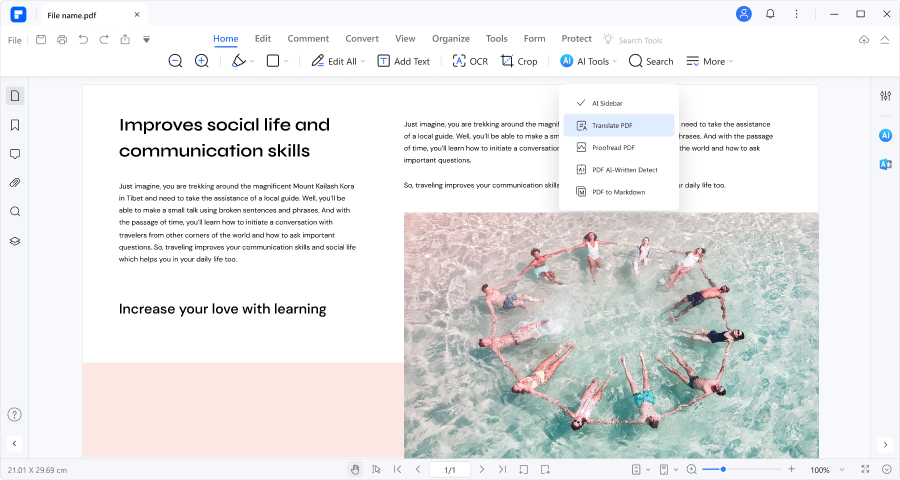Open the attachments paperclip panel
This screenshot has width=900, height=480.
[15, 183]
